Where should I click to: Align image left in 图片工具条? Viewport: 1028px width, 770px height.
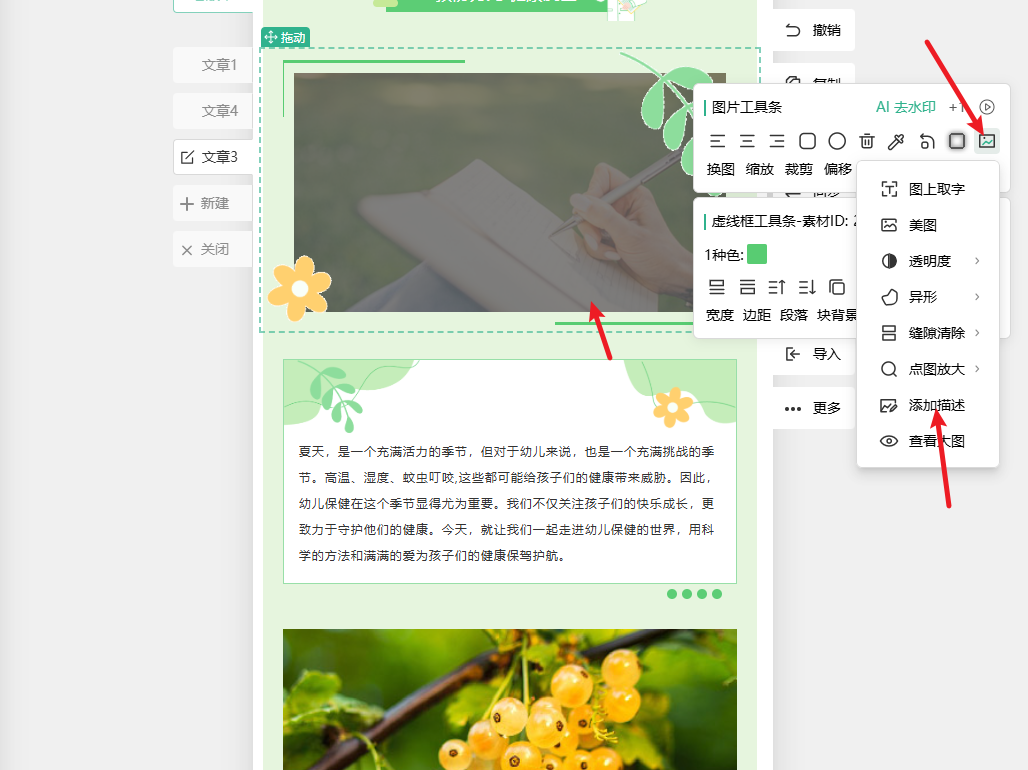(x=717, y=141)
